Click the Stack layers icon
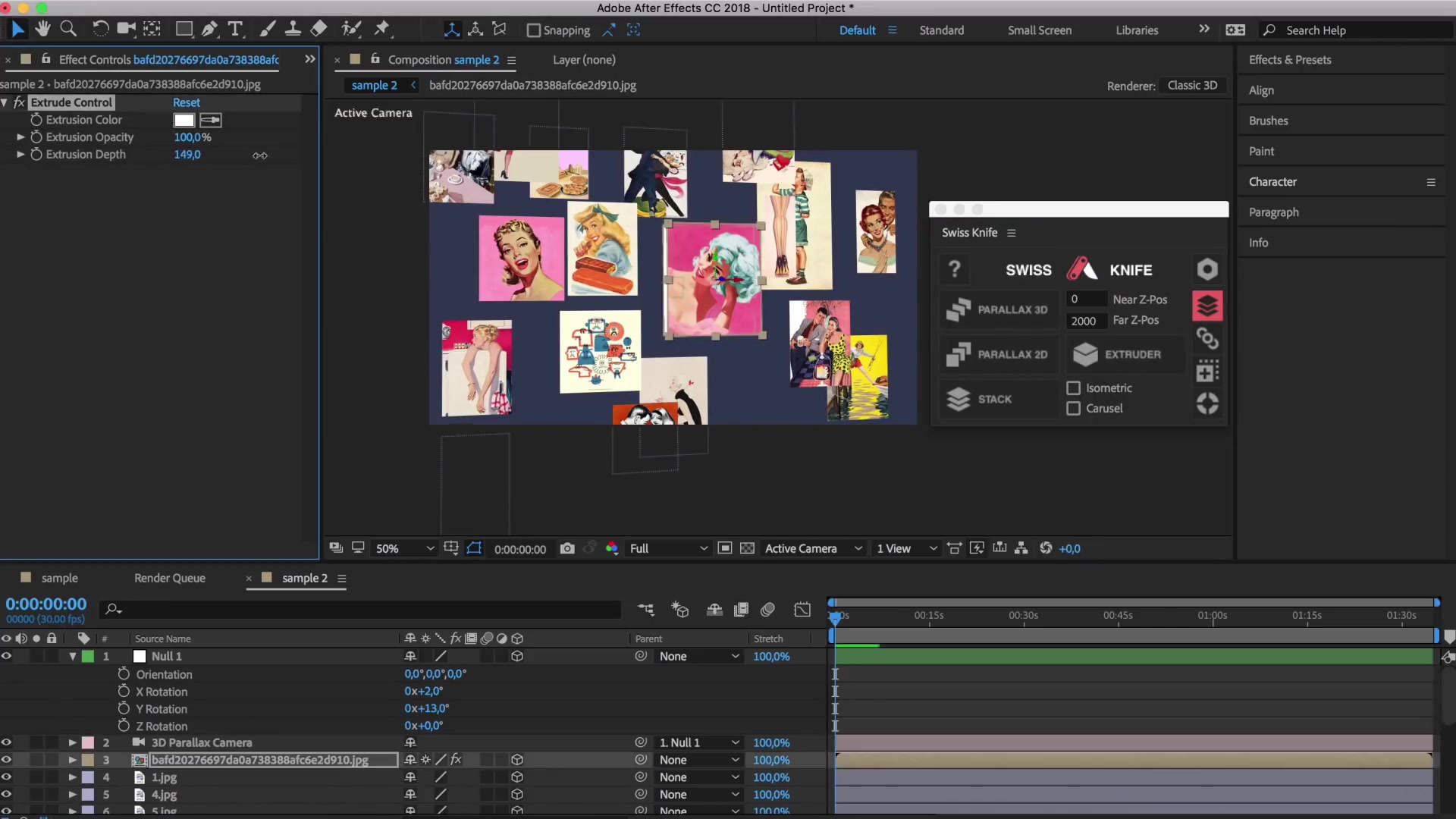The height and width of the screenshot is (819, 1456). (959, 399)
